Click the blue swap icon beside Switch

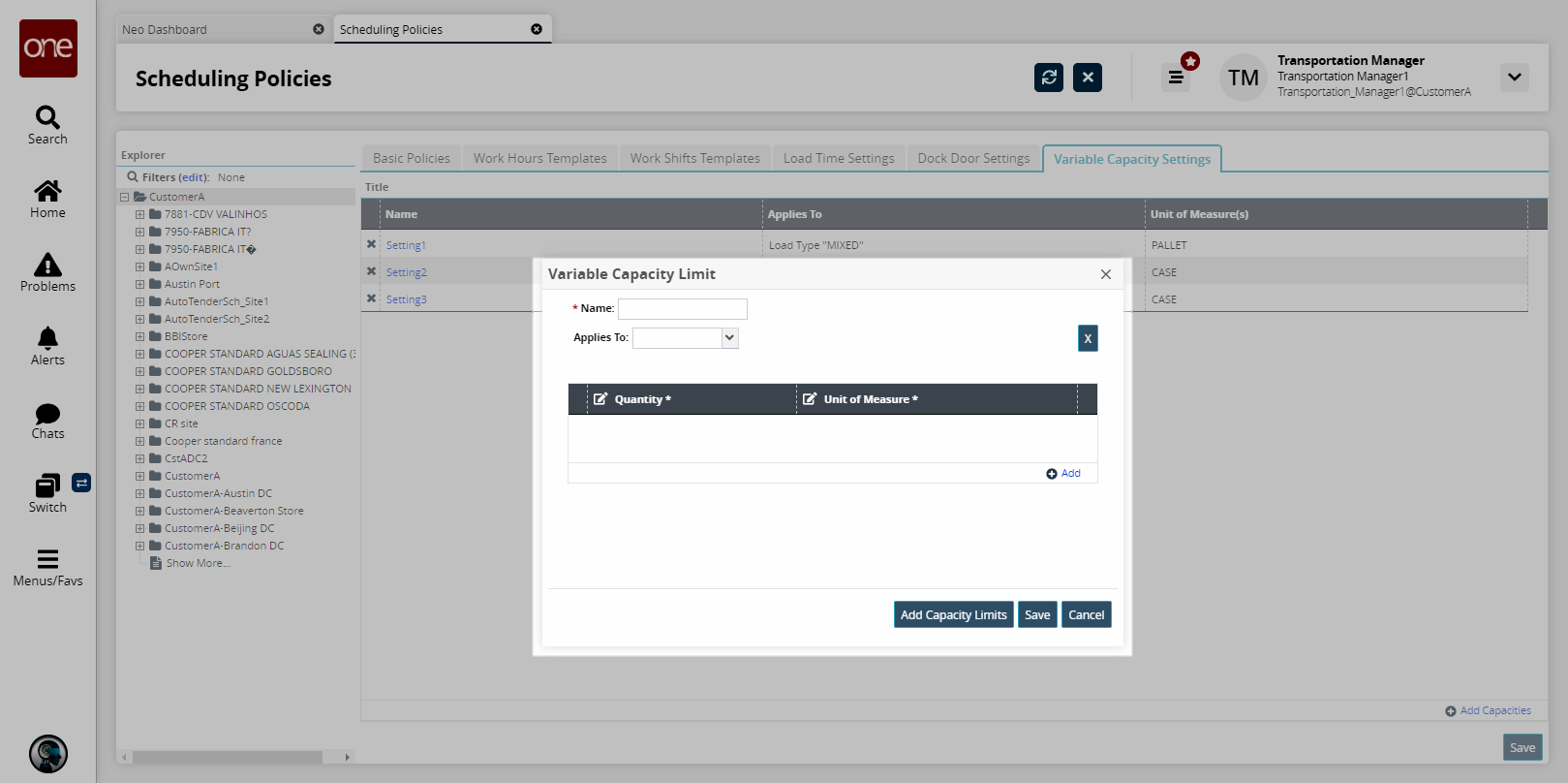coord(81,483)
